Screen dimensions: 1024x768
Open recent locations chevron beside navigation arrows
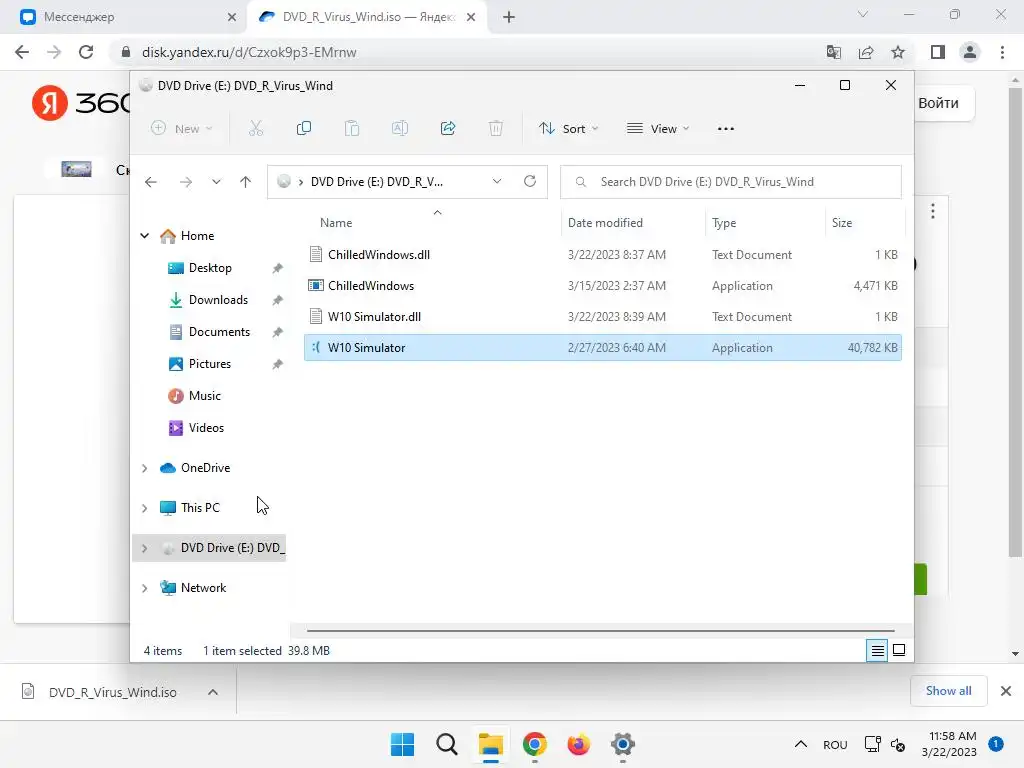216,182
